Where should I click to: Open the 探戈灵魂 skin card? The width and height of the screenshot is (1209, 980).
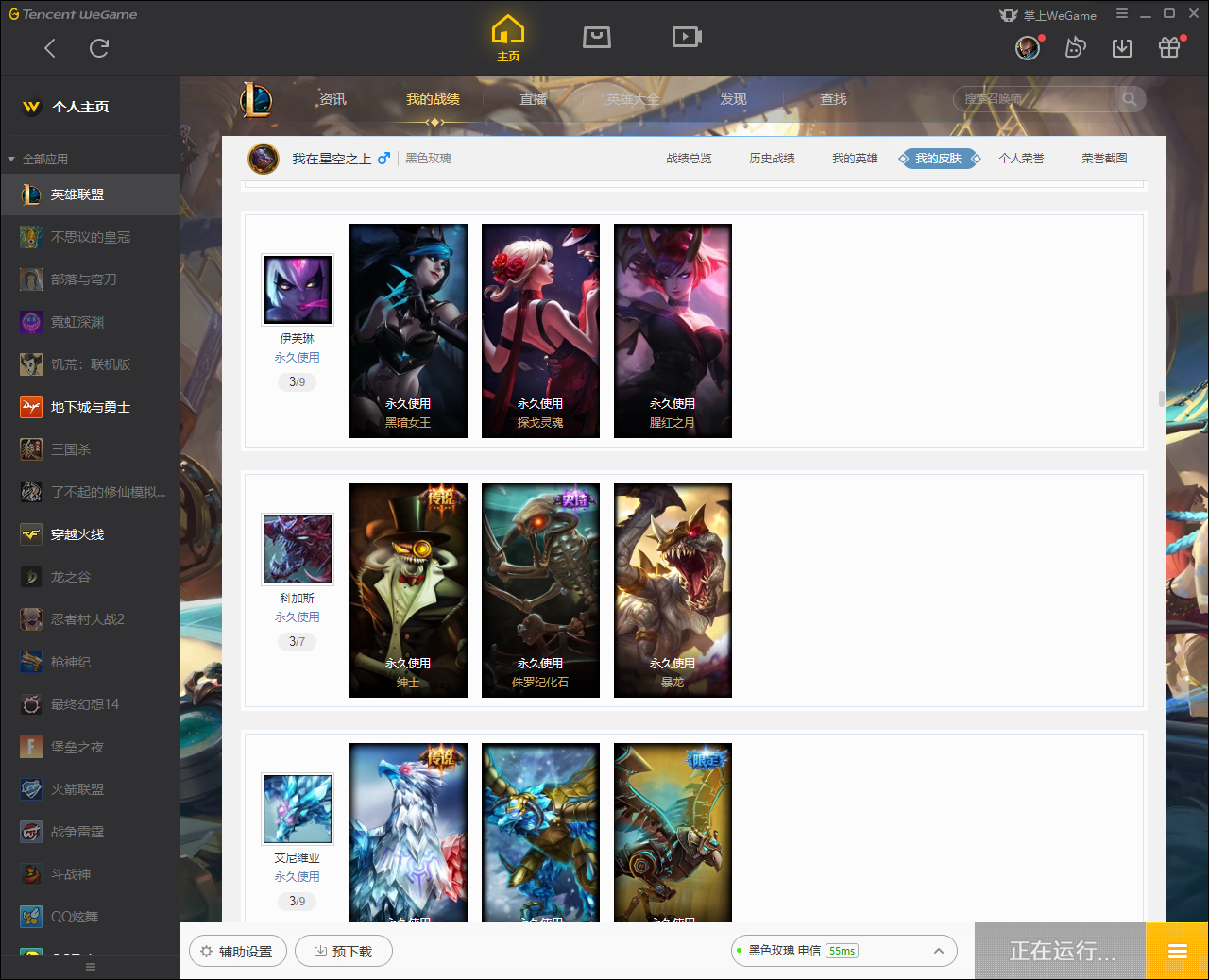(540, 330)
